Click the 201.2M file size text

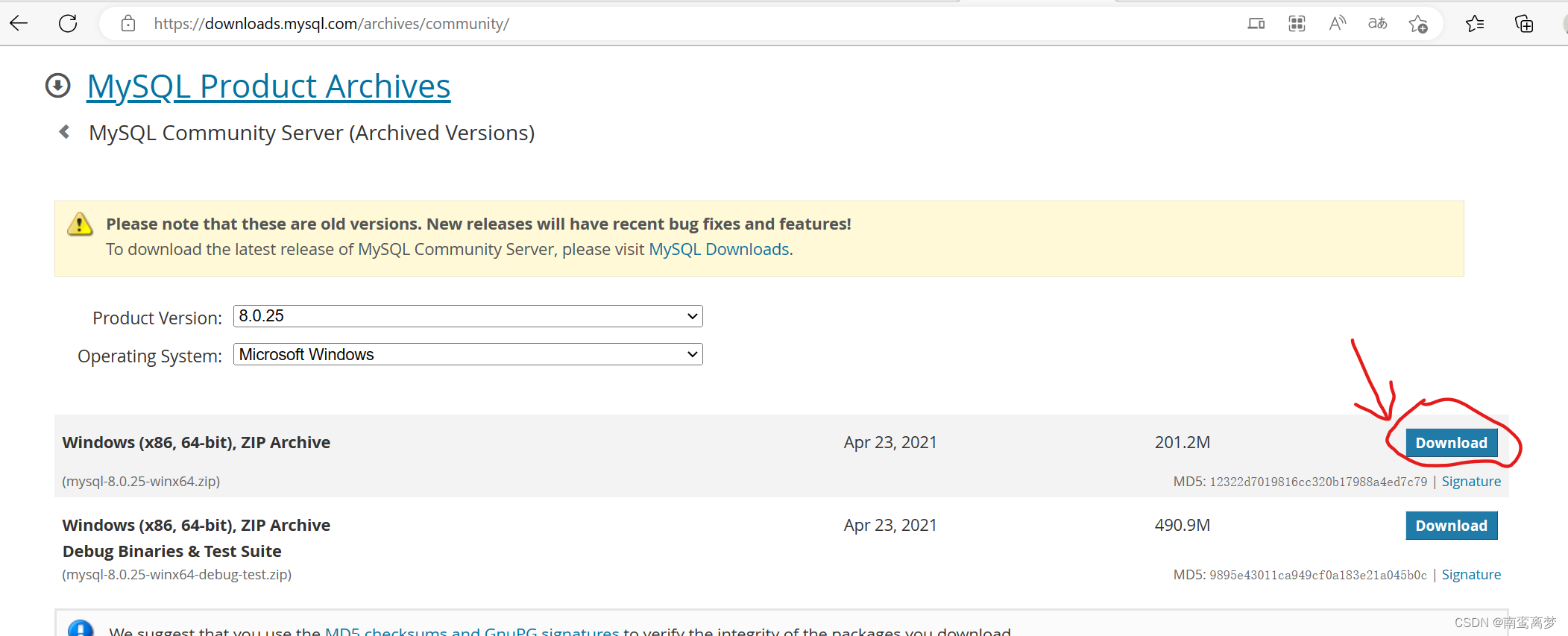[1183, 442]
